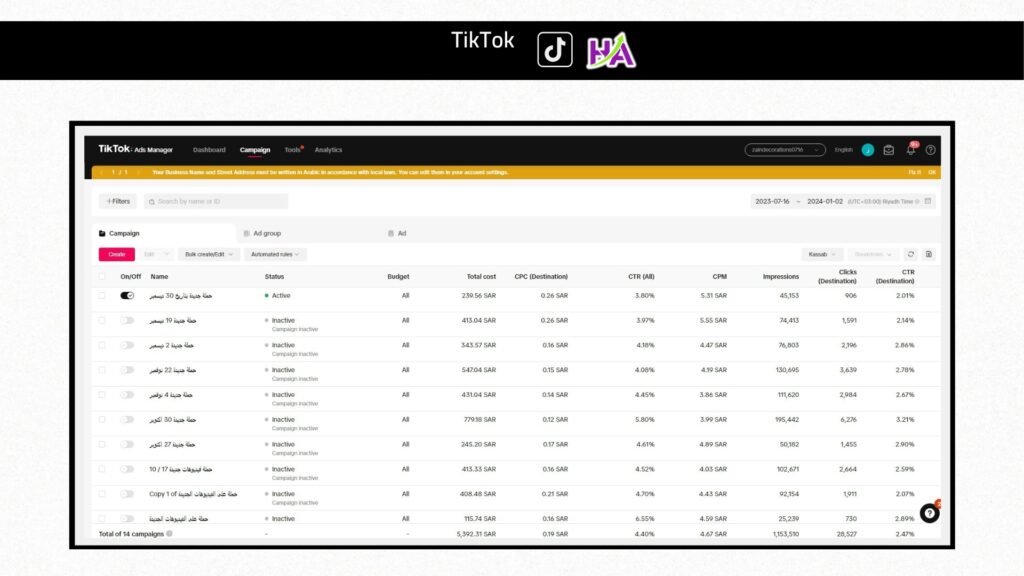Open the notifications bell
Image resolution: width=1024 pixels, height=576 pixels.
point(910,150)
